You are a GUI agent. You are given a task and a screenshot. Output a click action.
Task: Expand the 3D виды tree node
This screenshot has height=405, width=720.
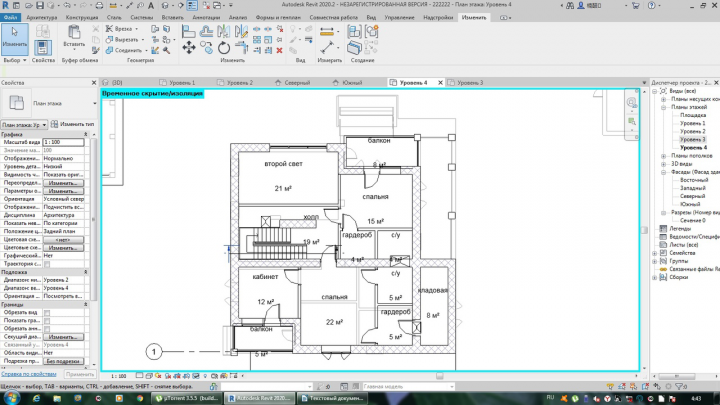(x=664, y=164)
